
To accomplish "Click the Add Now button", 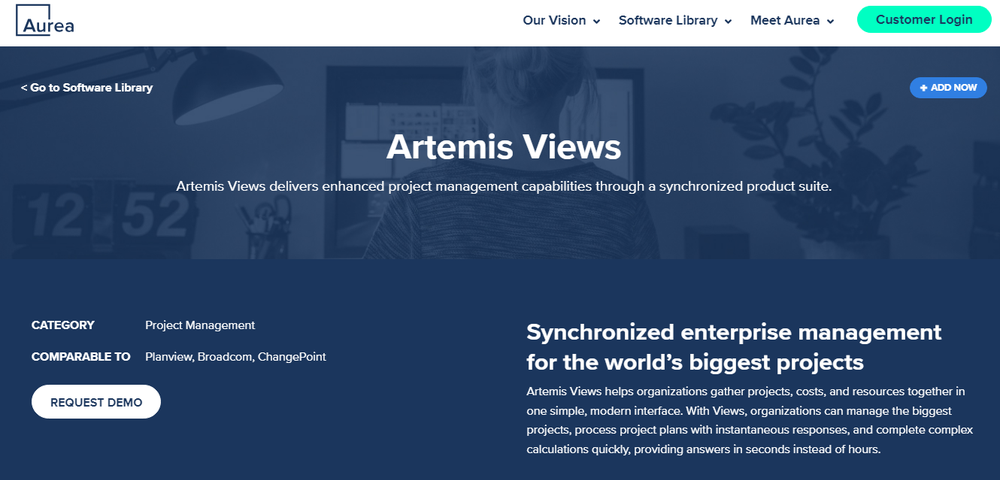I will [x=948, y=87].
